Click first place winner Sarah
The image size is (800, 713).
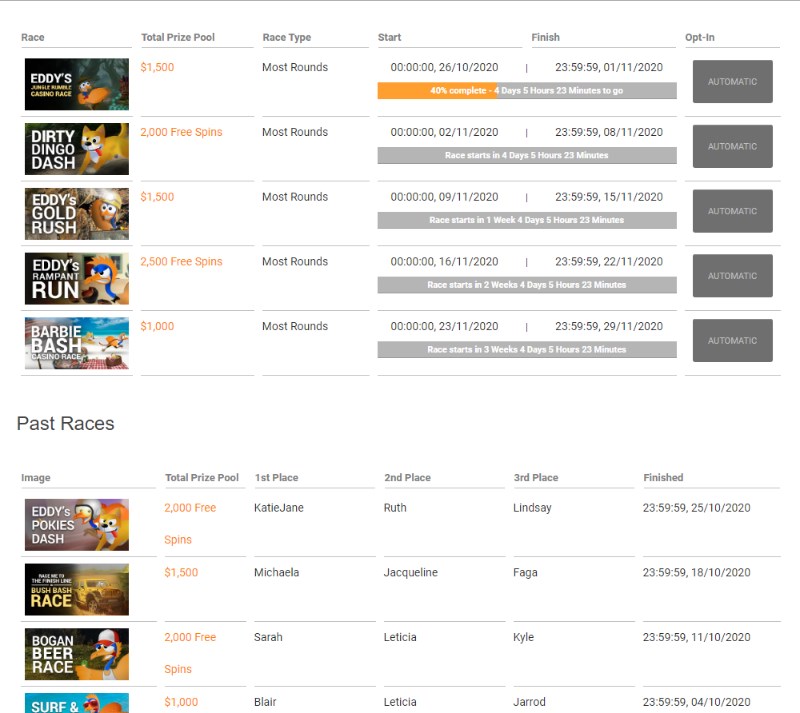click(x=268, y=637)
